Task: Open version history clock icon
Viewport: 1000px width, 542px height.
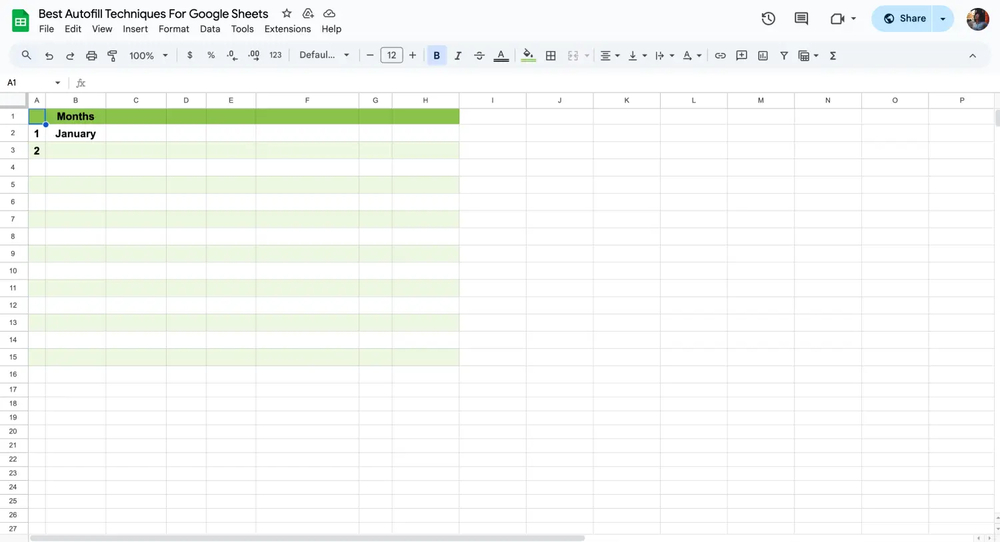Action: click(768, 19)
